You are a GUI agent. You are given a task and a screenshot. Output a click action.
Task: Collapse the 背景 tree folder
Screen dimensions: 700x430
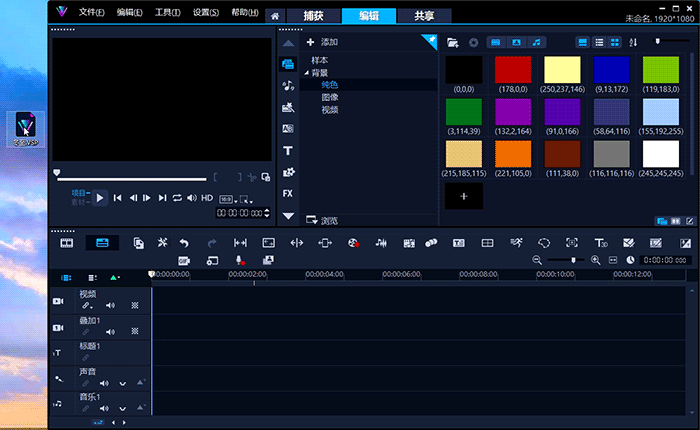[x=306, y=74]
